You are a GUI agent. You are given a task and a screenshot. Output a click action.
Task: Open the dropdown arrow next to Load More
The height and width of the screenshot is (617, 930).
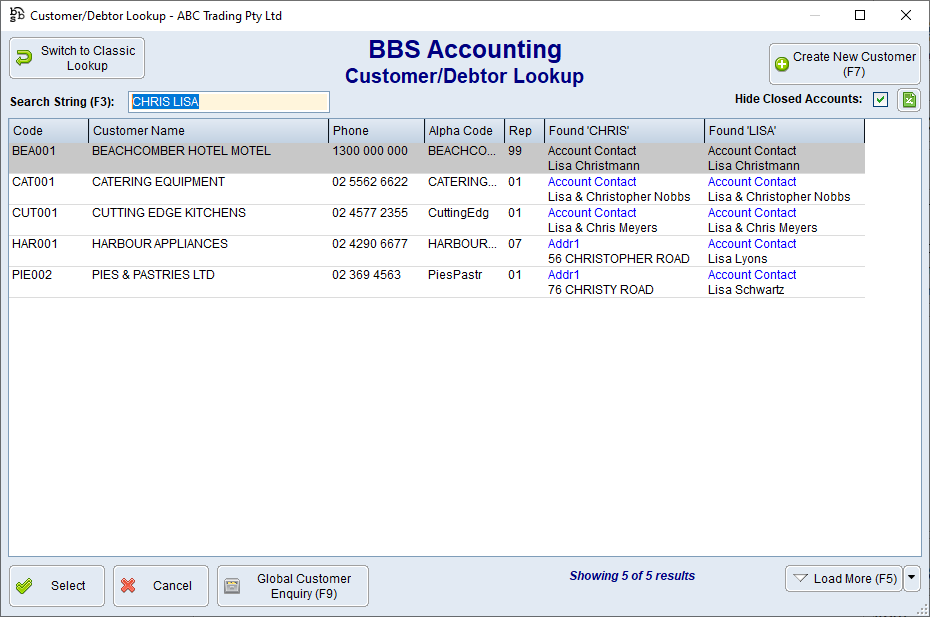point(911,578)
